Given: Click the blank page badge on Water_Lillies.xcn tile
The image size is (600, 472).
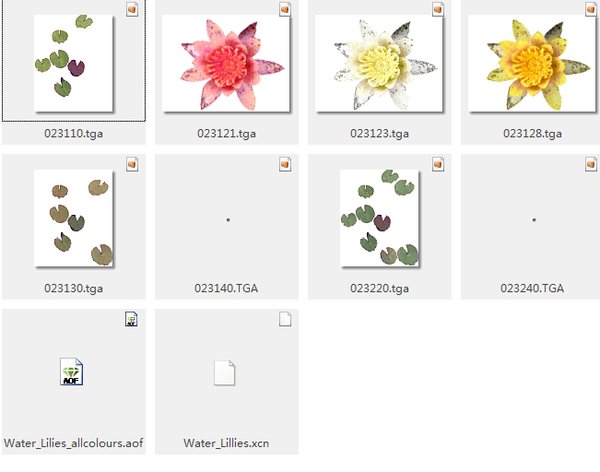Looking at the screenshot, I should click(x=285, y=319).
